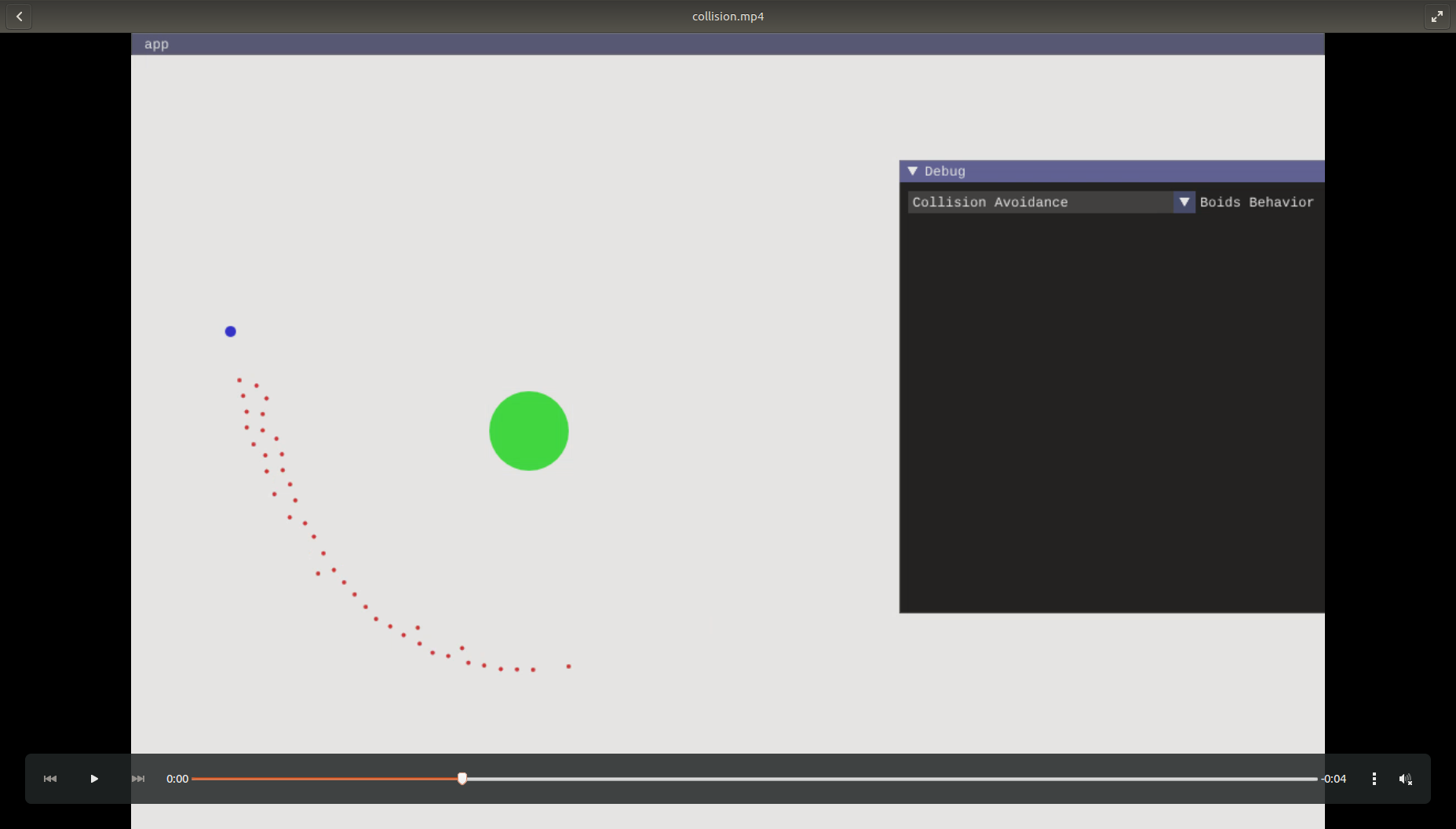Play the collision.mp4 video

93,779
